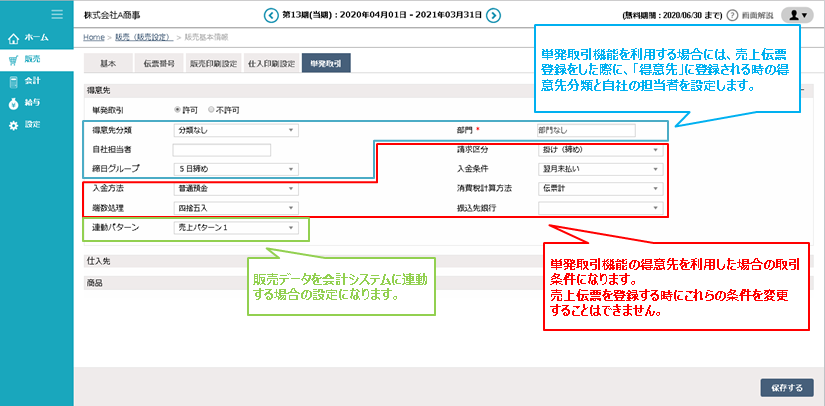The height and width of the screenshot is (406, 825).
Task: Click the home icon in the sidebar
Action: (x=14, y=38)
